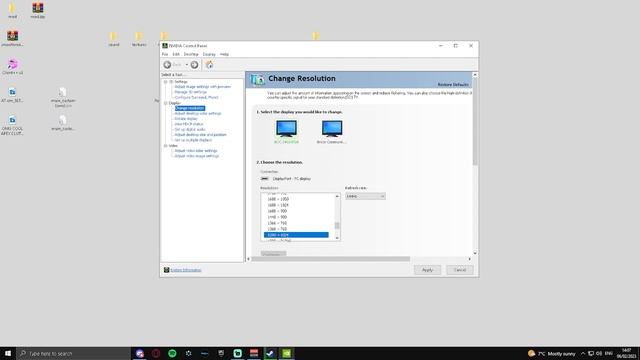The width and height of the screenshot is (640, 360).
Task: Click the Back arrow in NVIDIA toolbar
Action: (167, 64)
